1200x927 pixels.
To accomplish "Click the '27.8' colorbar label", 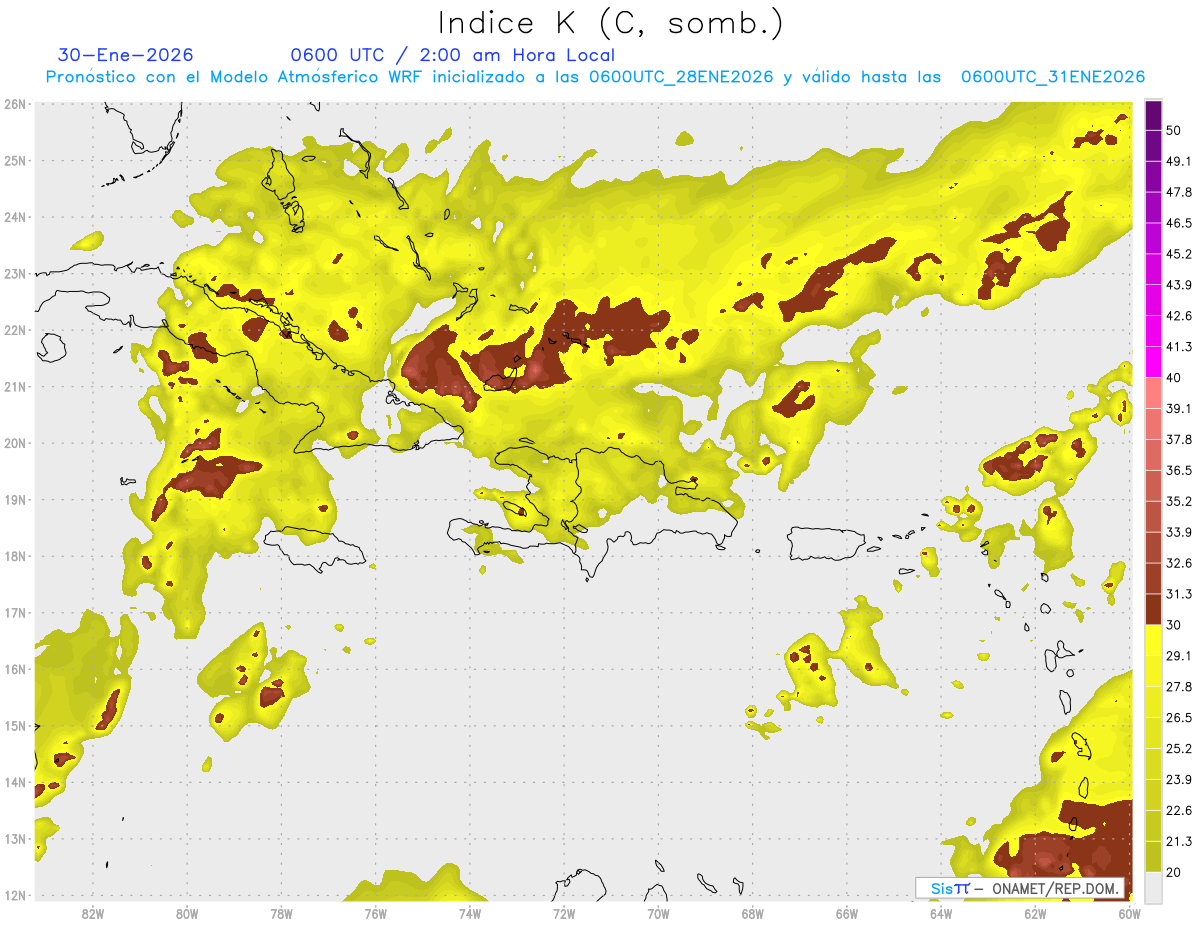I will pyautogui.click(x=1179, y=686).
